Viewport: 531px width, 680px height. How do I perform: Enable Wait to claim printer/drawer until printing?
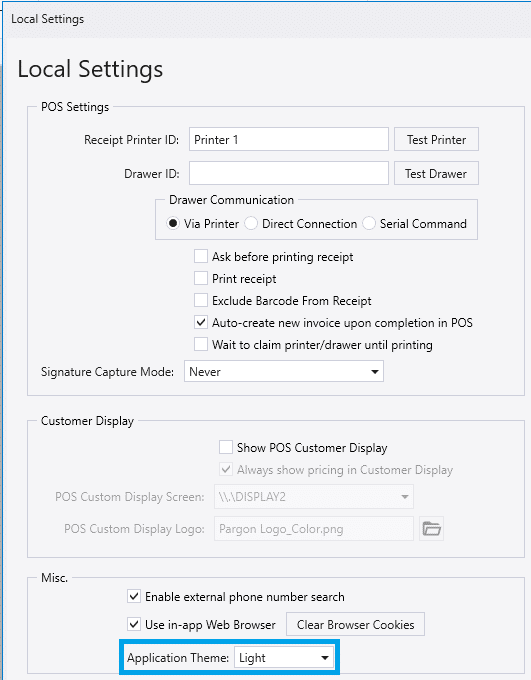200,344
